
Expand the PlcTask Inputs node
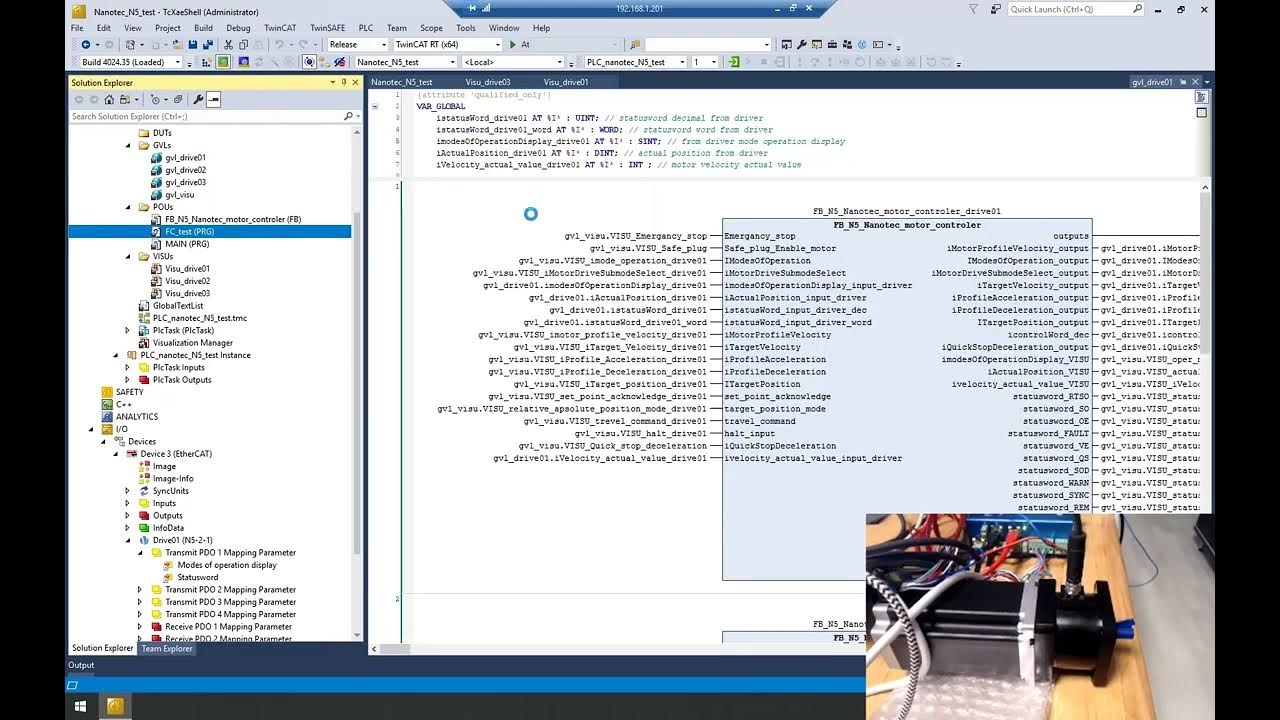pyautogui.click(x=127, y=367)
